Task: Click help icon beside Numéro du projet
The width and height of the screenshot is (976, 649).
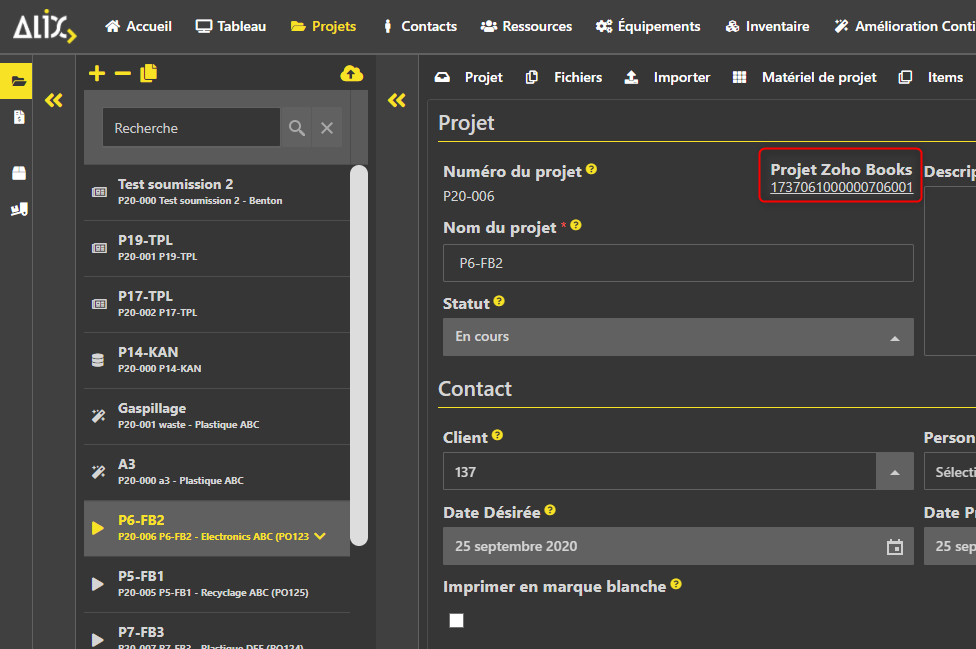Action: [591, 169]
